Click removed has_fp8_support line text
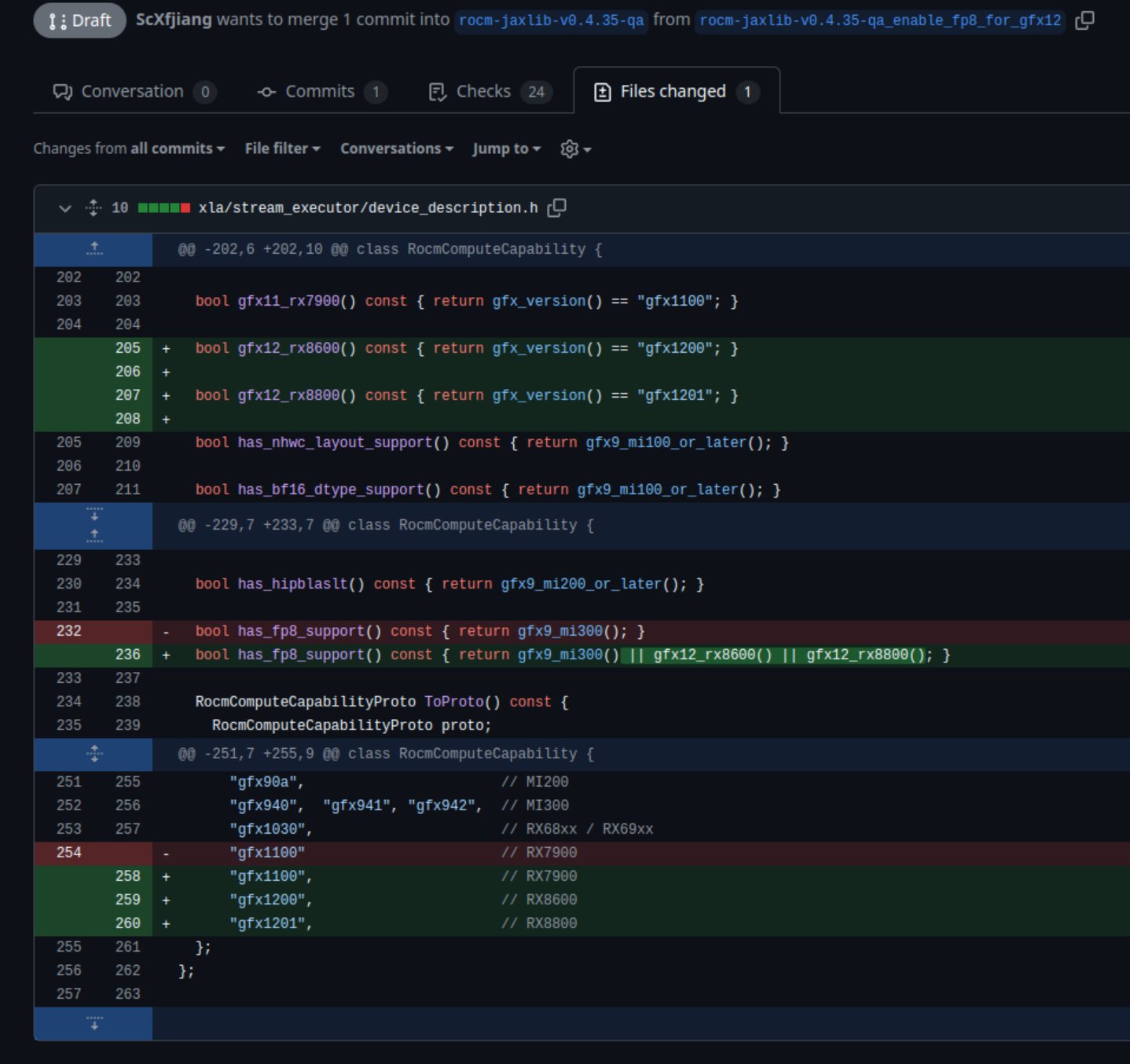The width and height of the screenshot is (1130, 1064). click(420, 631)
